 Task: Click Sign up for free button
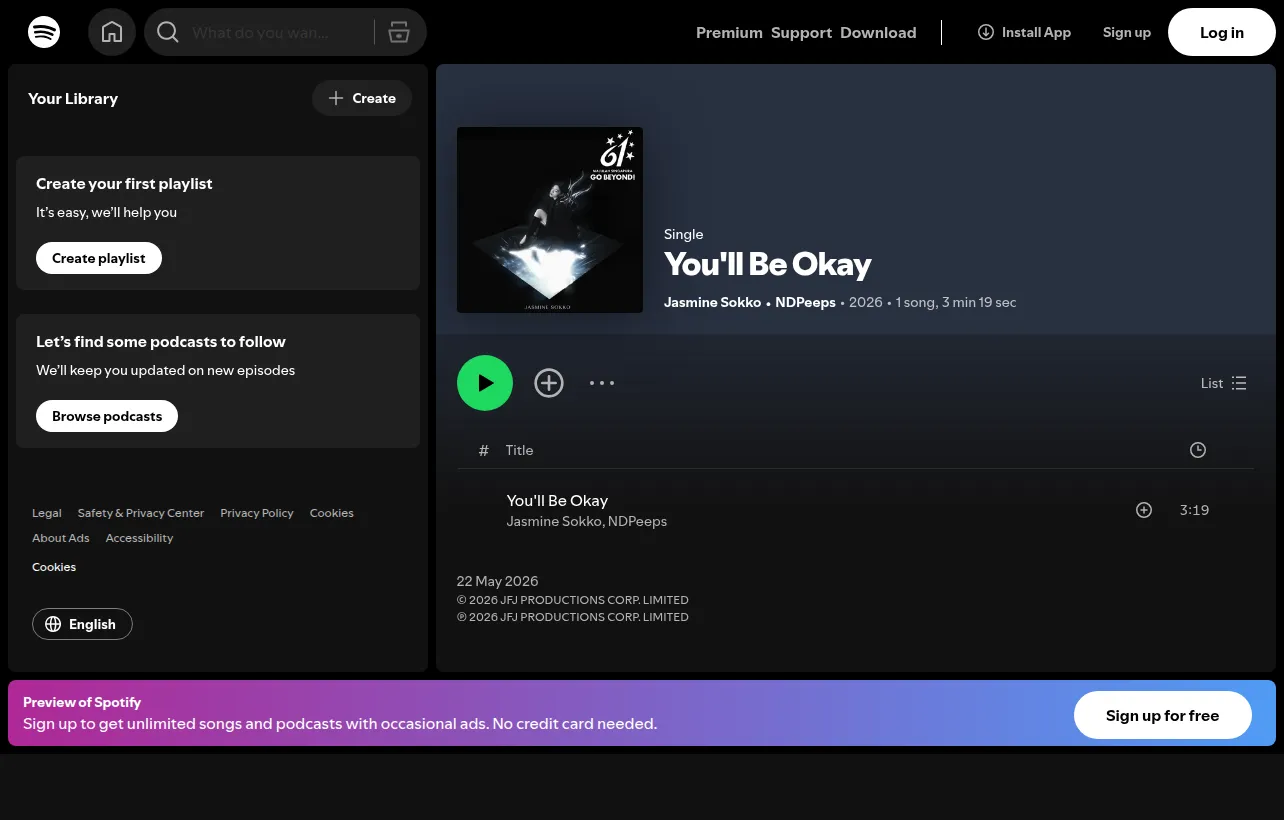click(1162, 716)
